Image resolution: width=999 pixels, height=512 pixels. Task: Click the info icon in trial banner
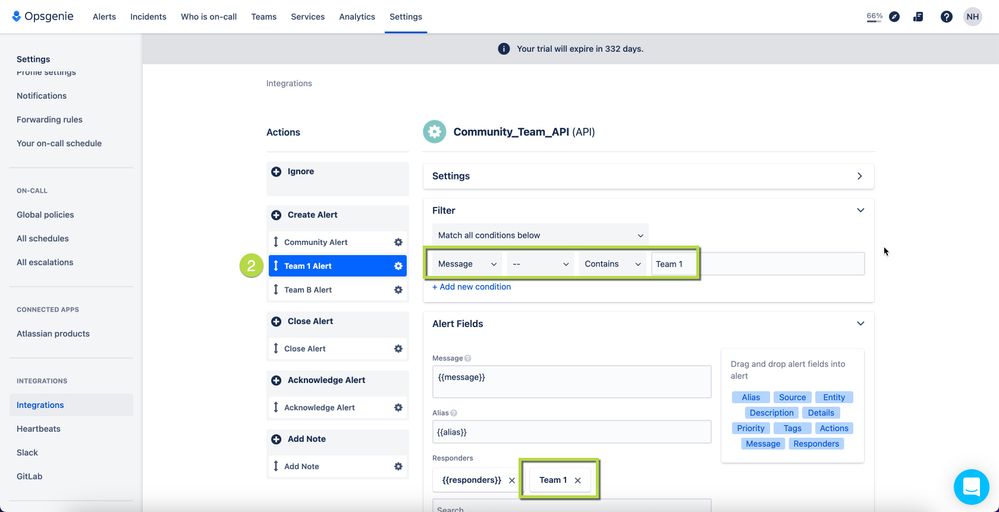(x=503, y=48)
